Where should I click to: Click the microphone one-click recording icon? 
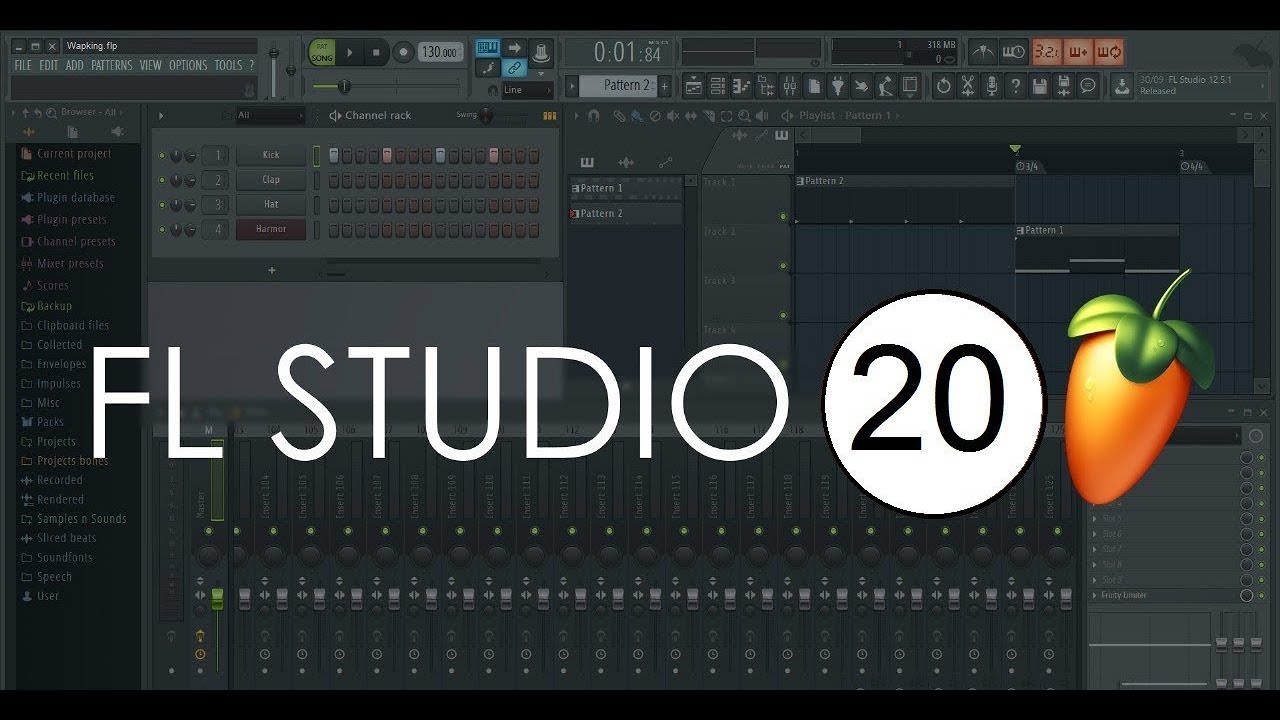click(992, 86)
